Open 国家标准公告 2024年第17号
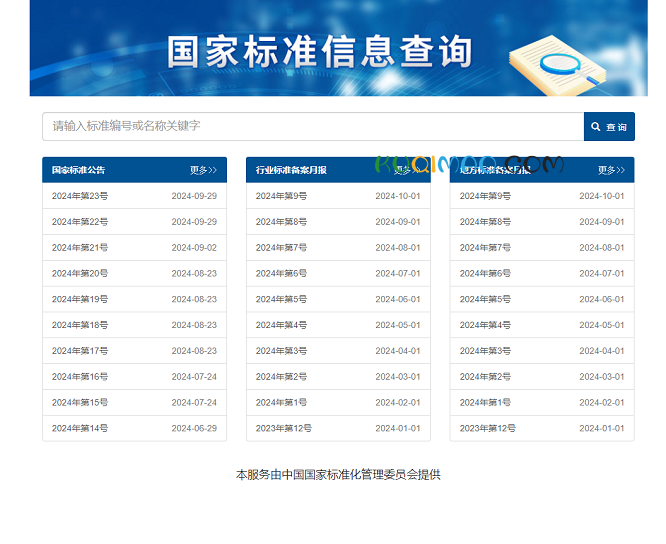666x544 pixels. point(80,351)
